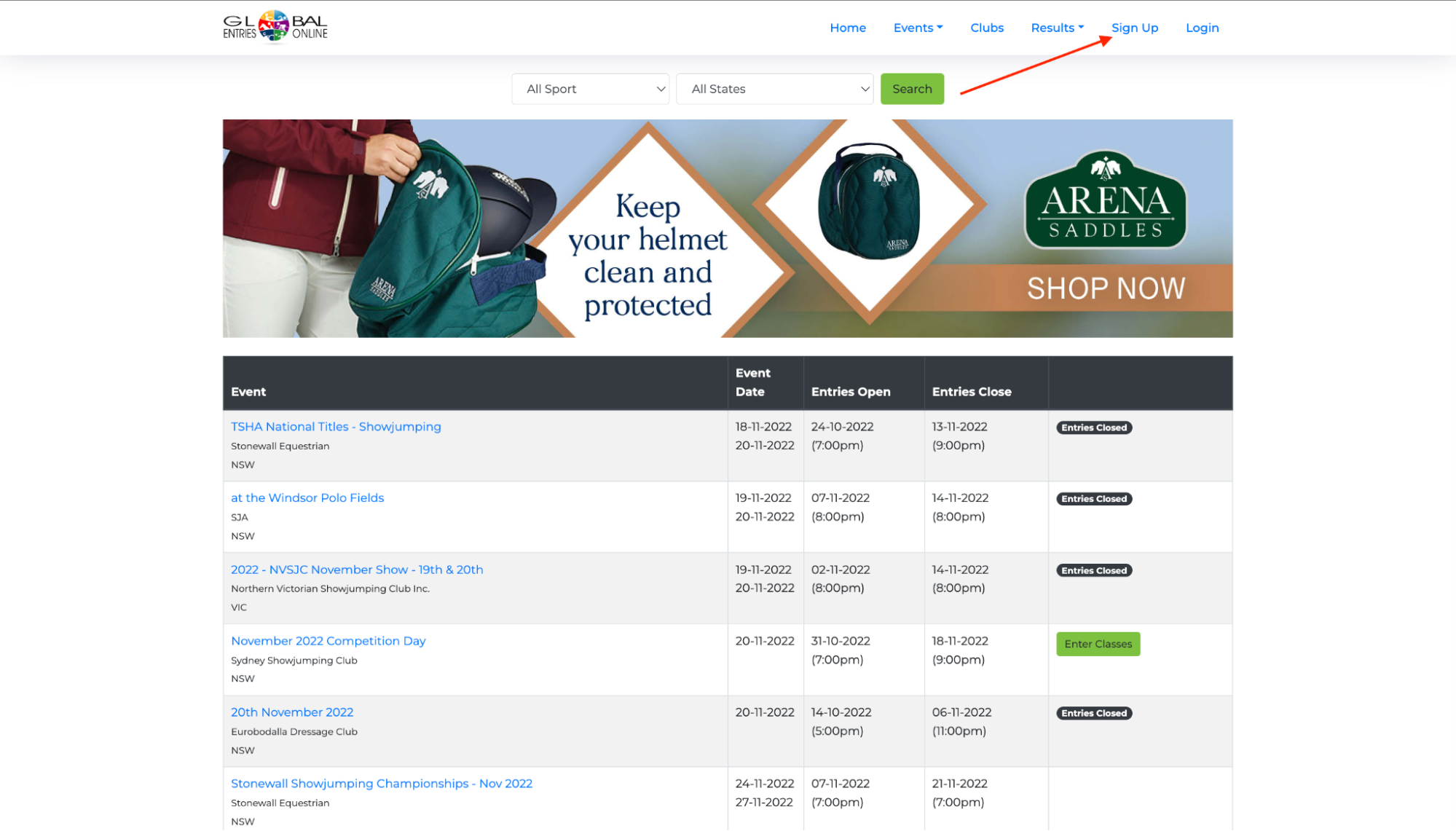The image size is (1456, 831).
Task: Click Login in the navigation bar
Action: pyautogui.click(x=1201, y=28)
